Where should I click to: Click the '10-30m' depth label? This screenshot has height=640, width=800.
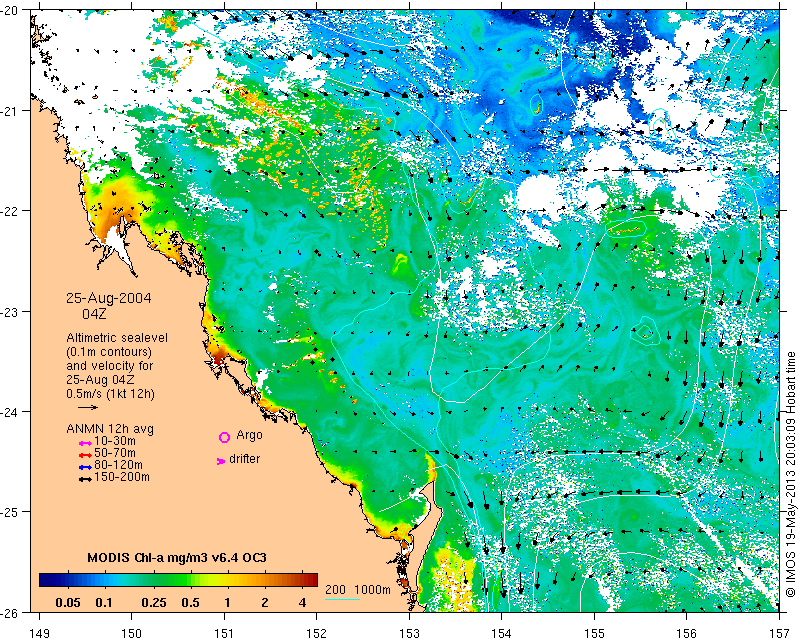[x=115, y=441]
